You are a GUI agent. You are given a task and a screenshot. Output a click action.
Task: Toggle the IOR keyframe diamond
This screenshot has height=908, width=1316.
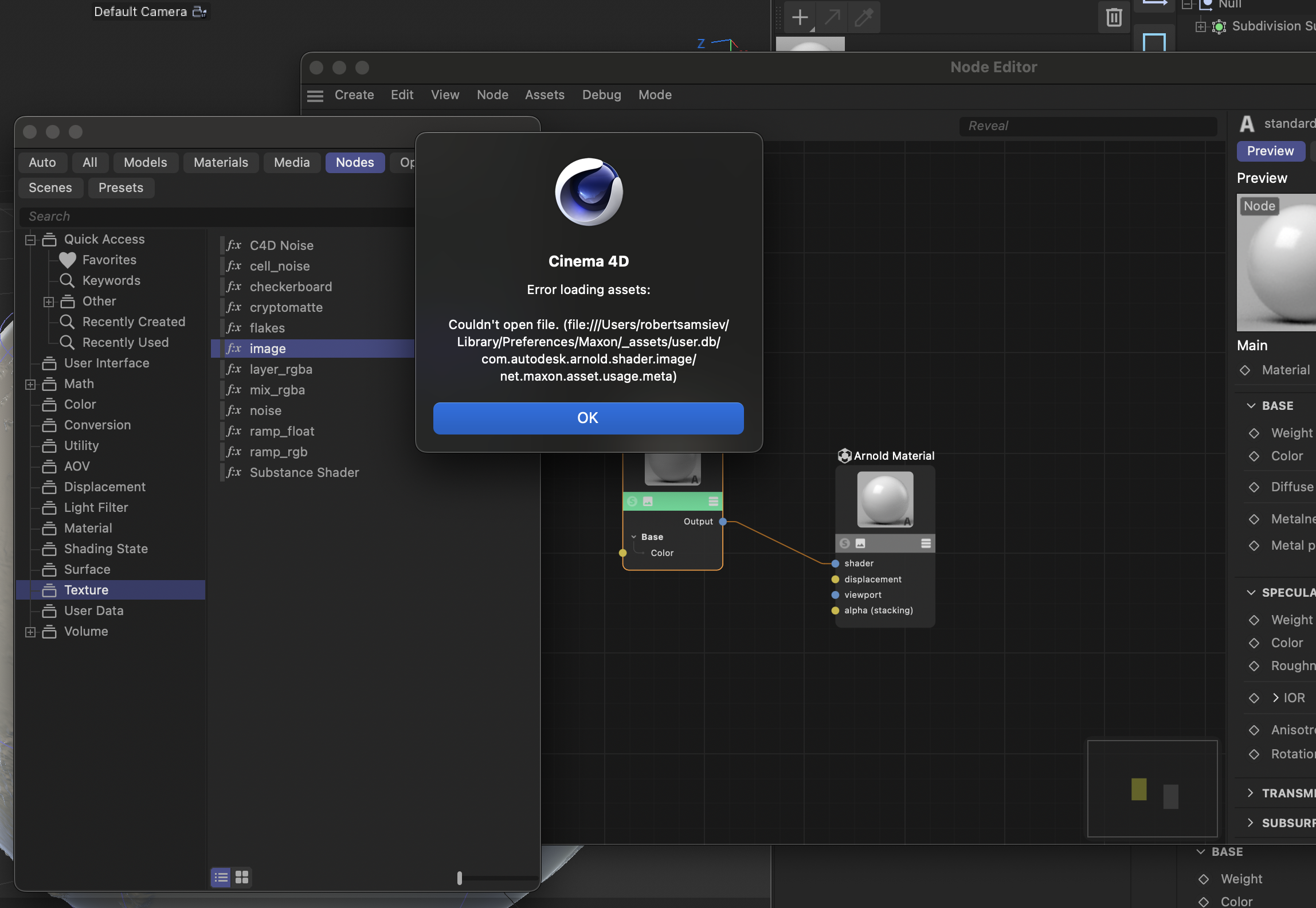(x=1254, y=698)
